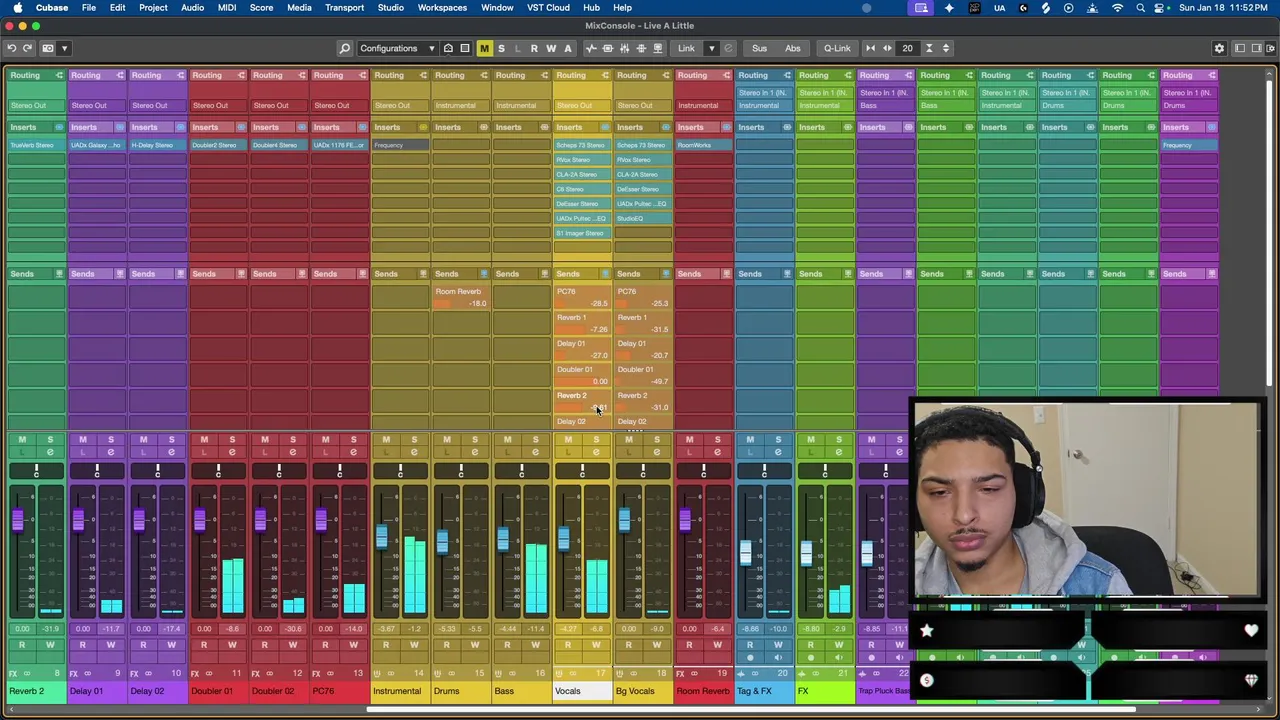Expand Routing rack header on Reverb 2 channel

click(35, 75)
